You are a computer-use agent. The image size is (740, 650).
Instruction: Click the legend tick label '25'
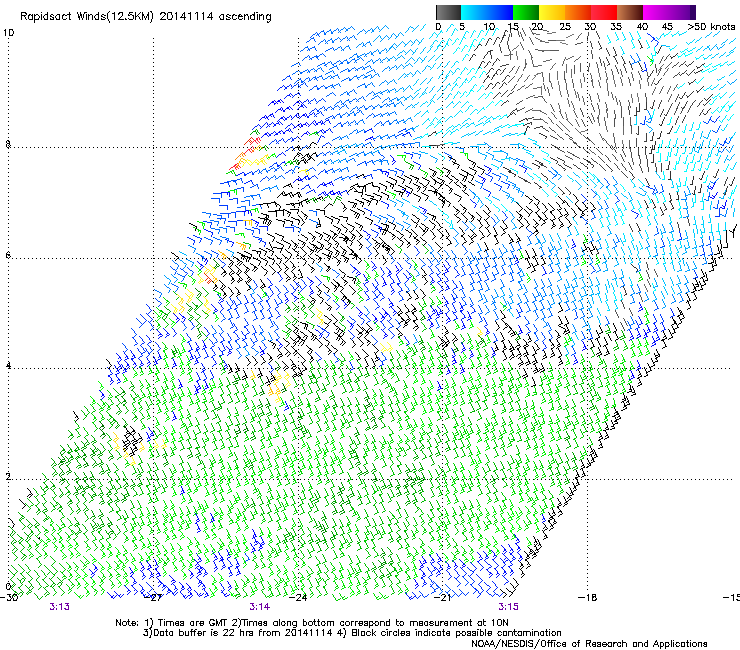point(565,26)
